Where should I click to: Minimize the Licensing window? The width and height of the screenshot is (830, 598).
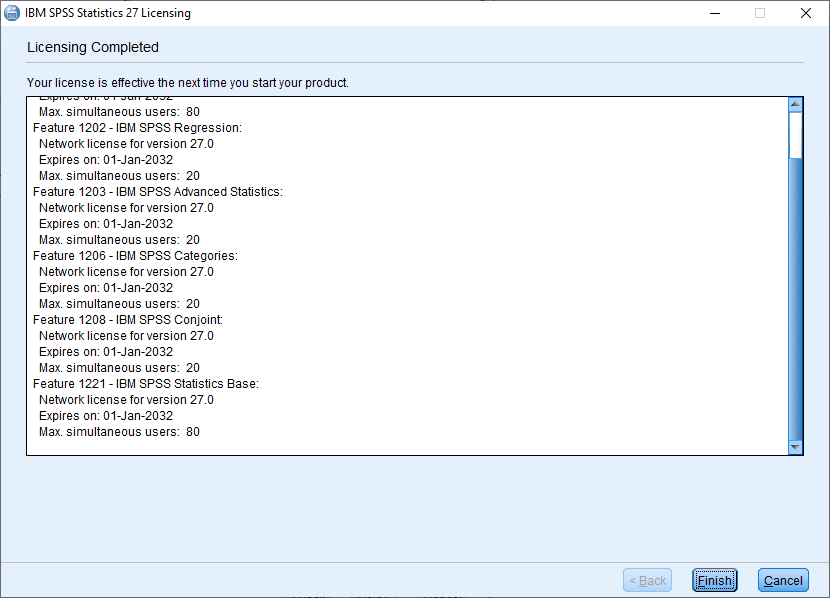(715, 13)
